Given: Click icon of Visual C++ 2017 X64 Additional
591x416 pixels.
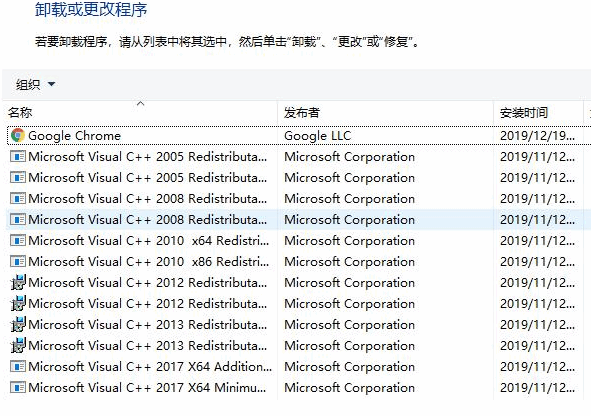Looking at the screenshot, I should coord(18,366).
